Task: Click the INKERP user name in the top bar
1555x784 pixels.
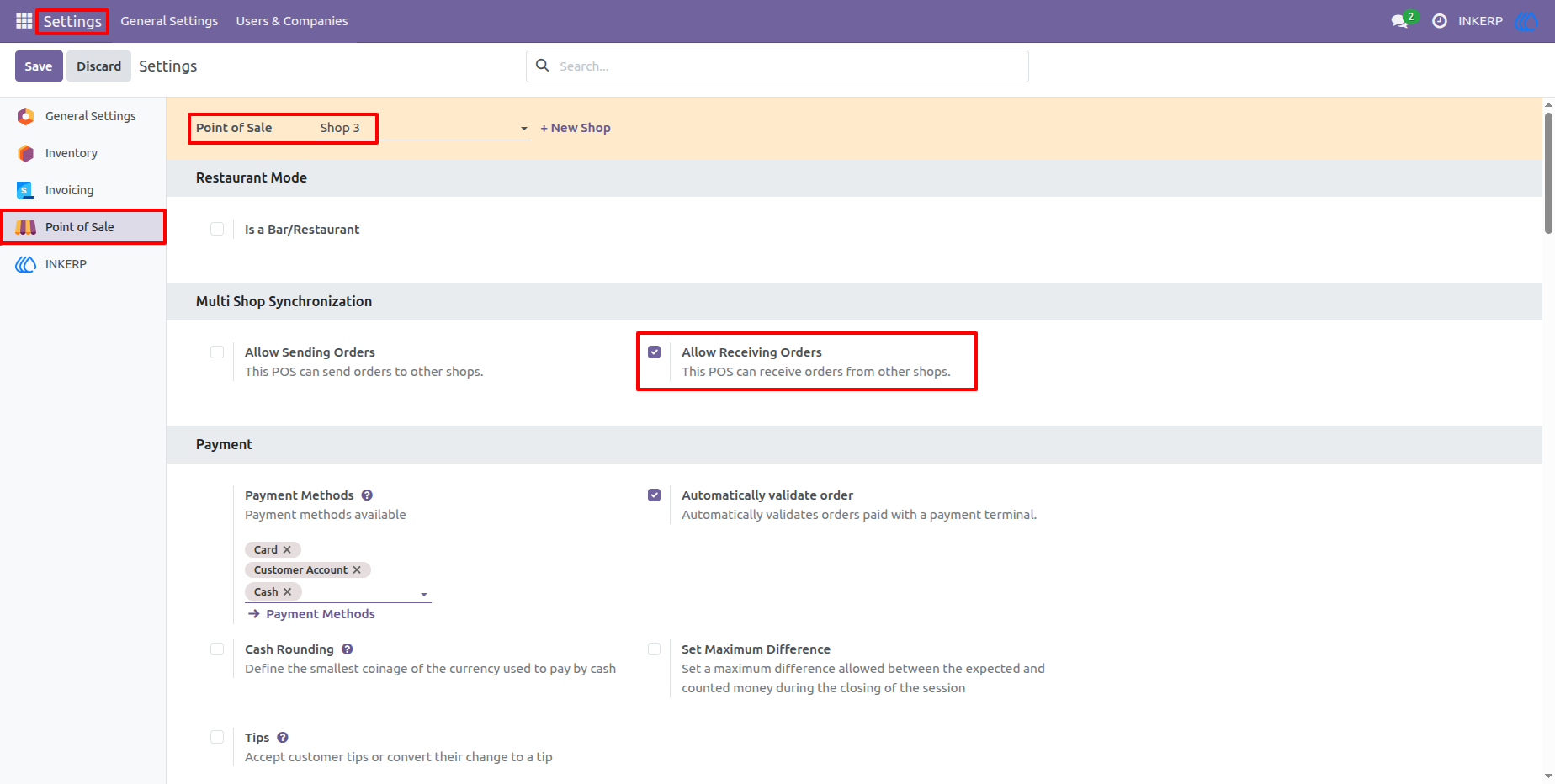Action: click(1480, 21)
